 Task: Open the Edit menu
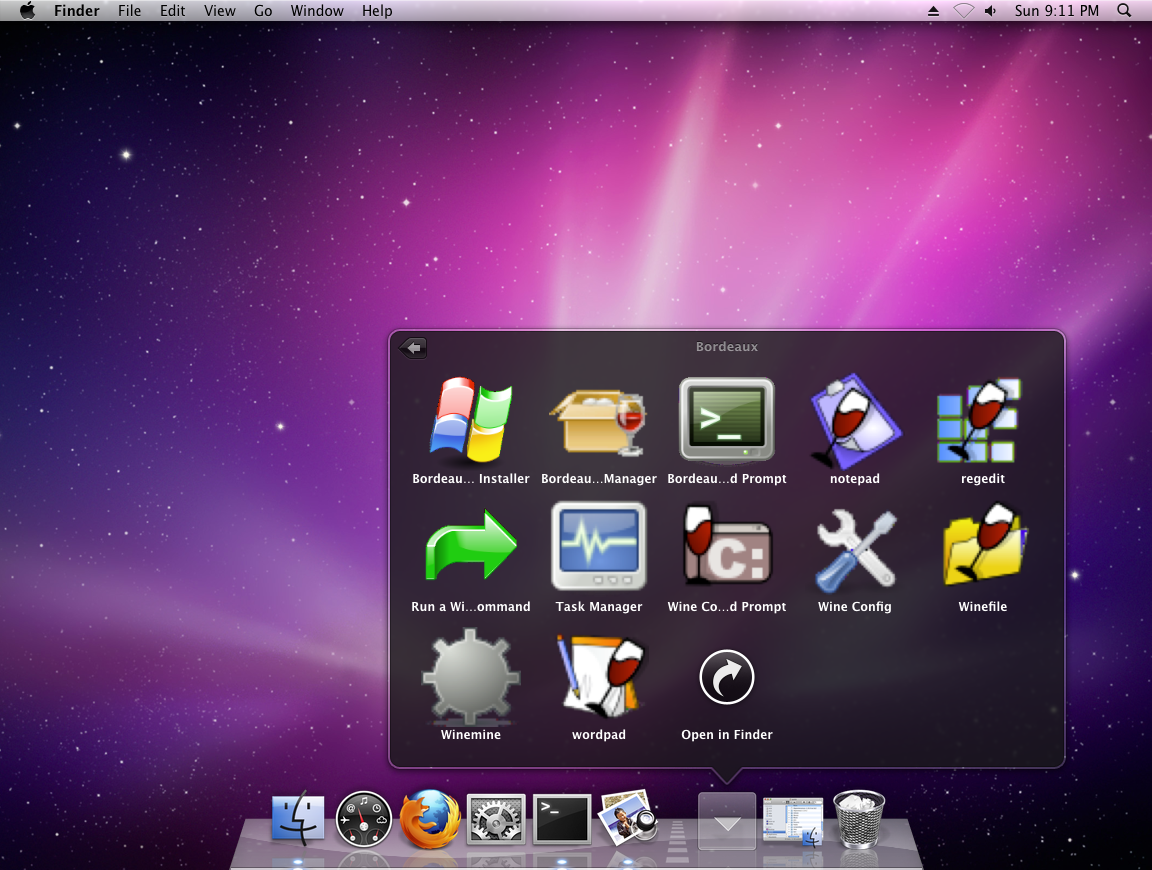pyautogui.click(x=173, y=10)
